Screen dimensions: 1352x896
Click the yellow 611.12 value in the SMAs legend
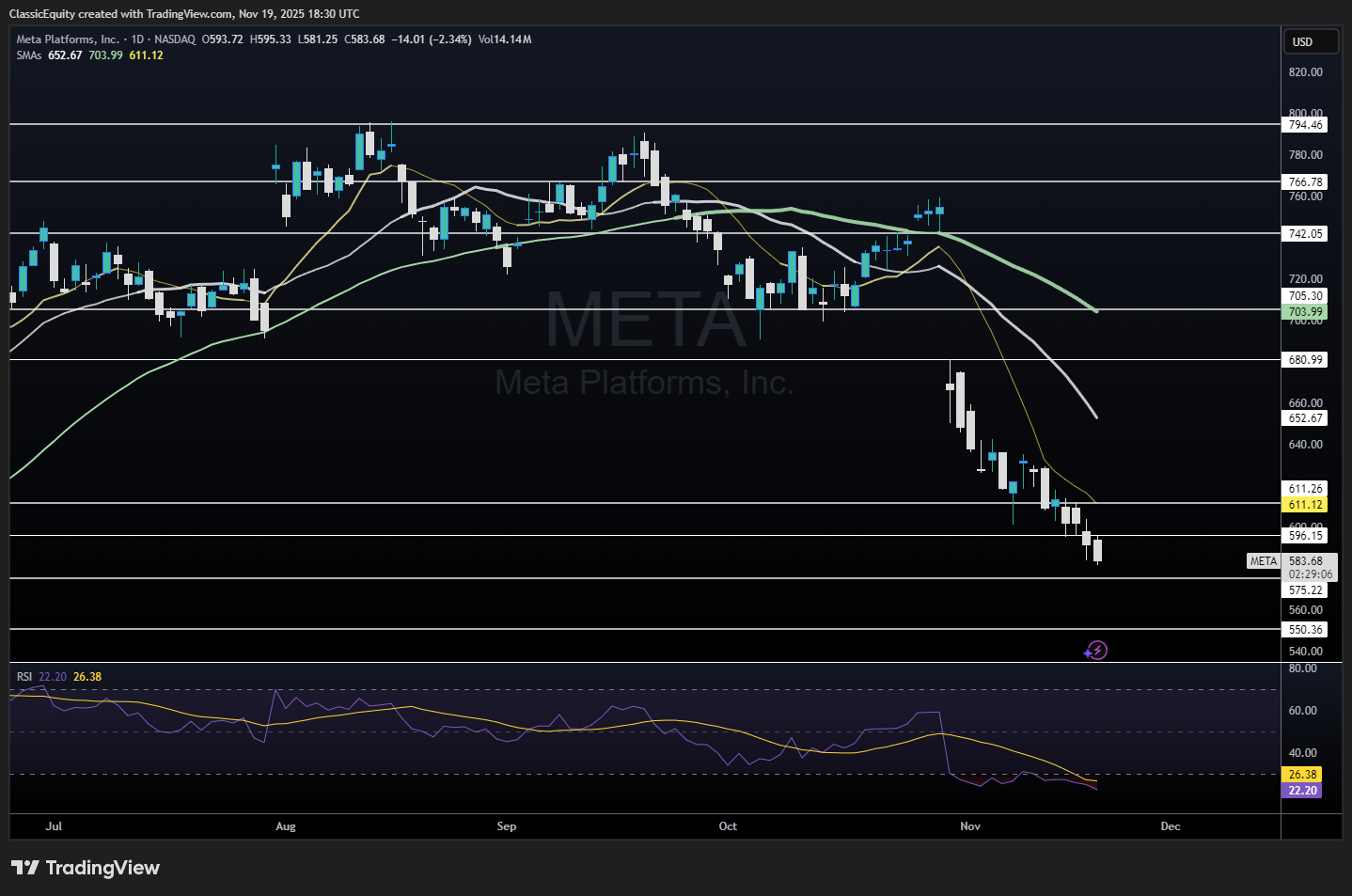(147, 55)
